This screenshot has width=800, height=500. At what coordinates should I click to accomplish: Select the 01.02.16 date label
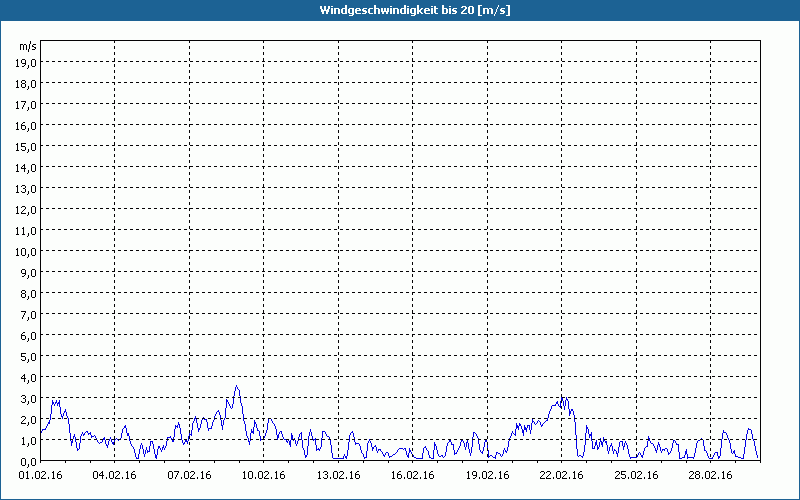tap(40, 476)
